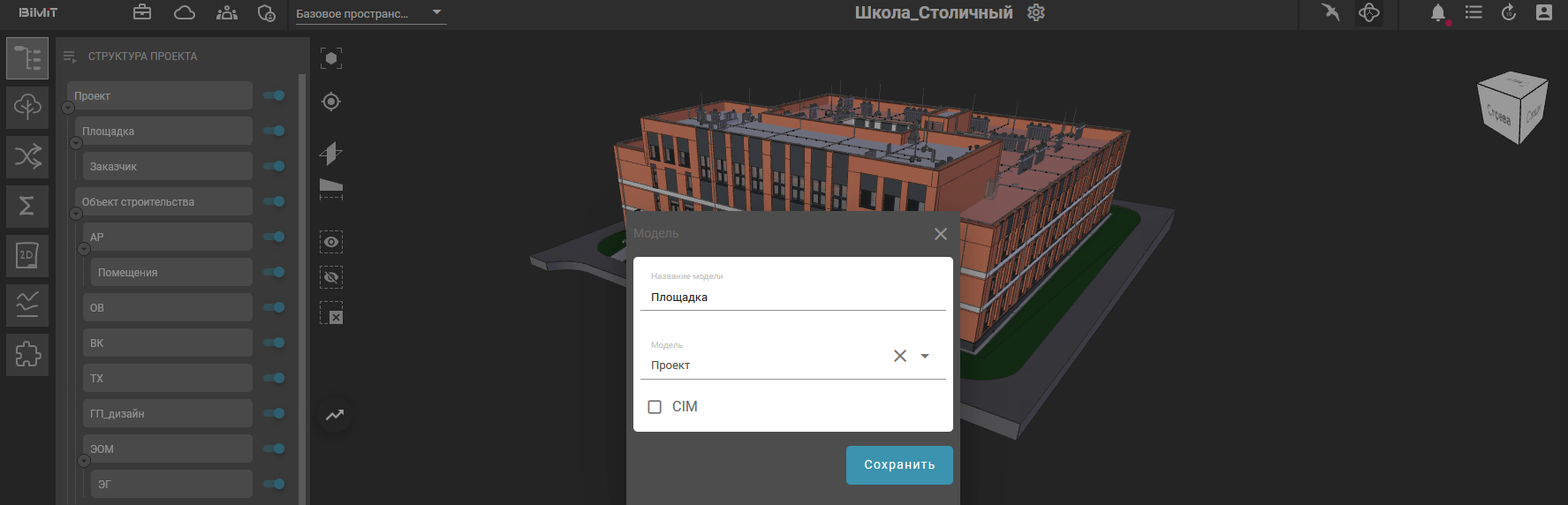Enable the CIM checkbox
Screen dimensions: 1568x505
[x=655, y=407]
